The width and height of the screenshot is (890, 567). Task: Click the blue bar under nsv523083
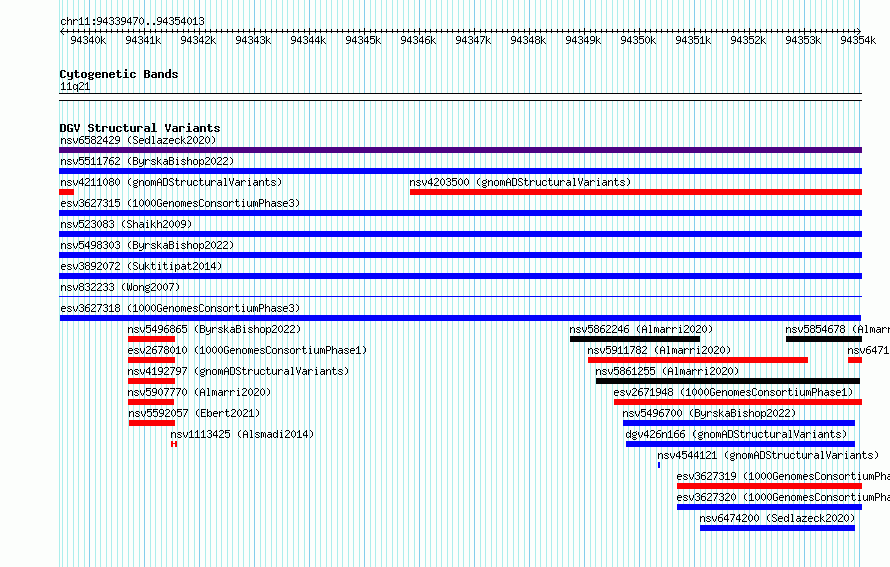point(460,234)
